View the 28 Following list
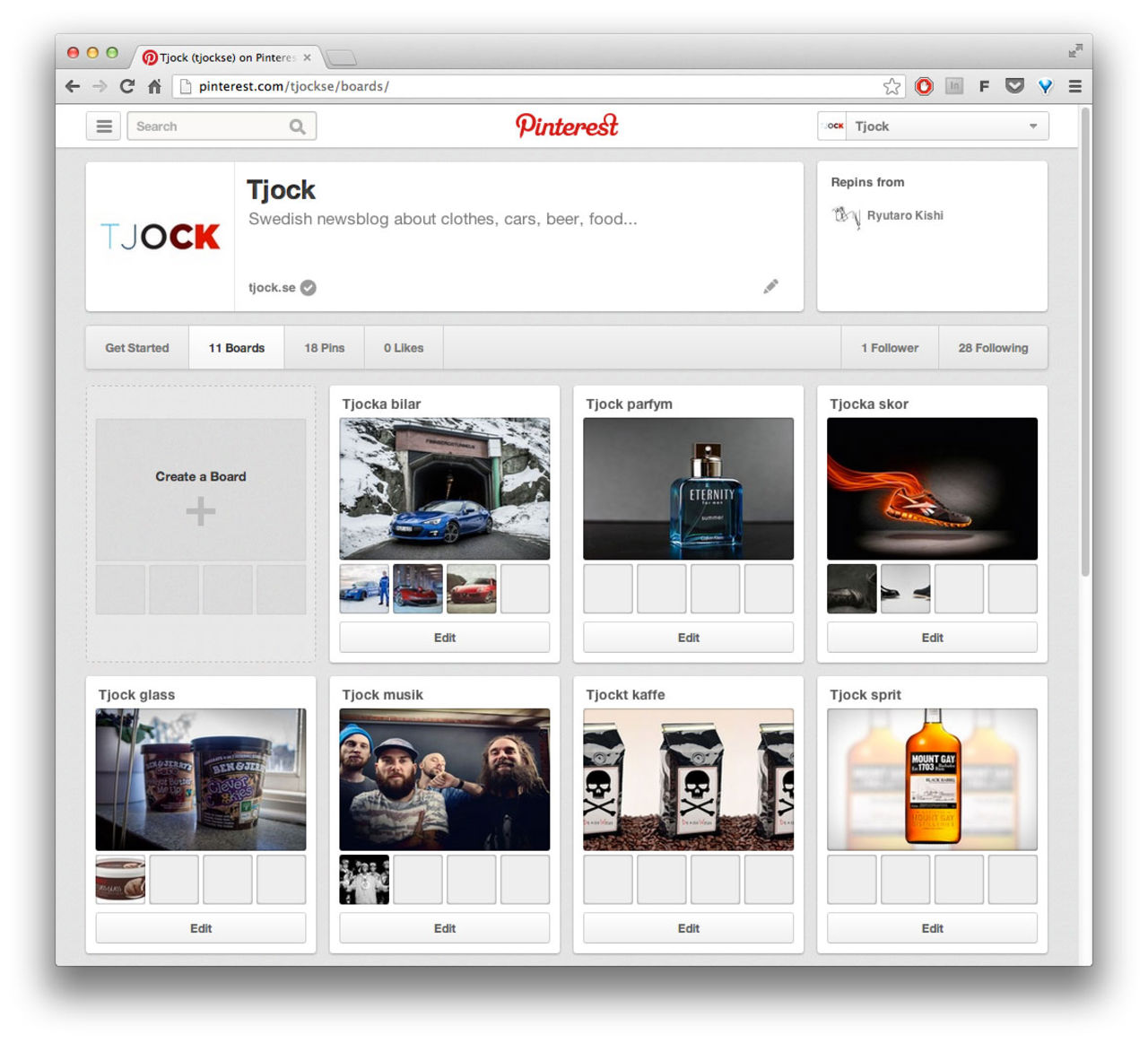 (993, 348)
